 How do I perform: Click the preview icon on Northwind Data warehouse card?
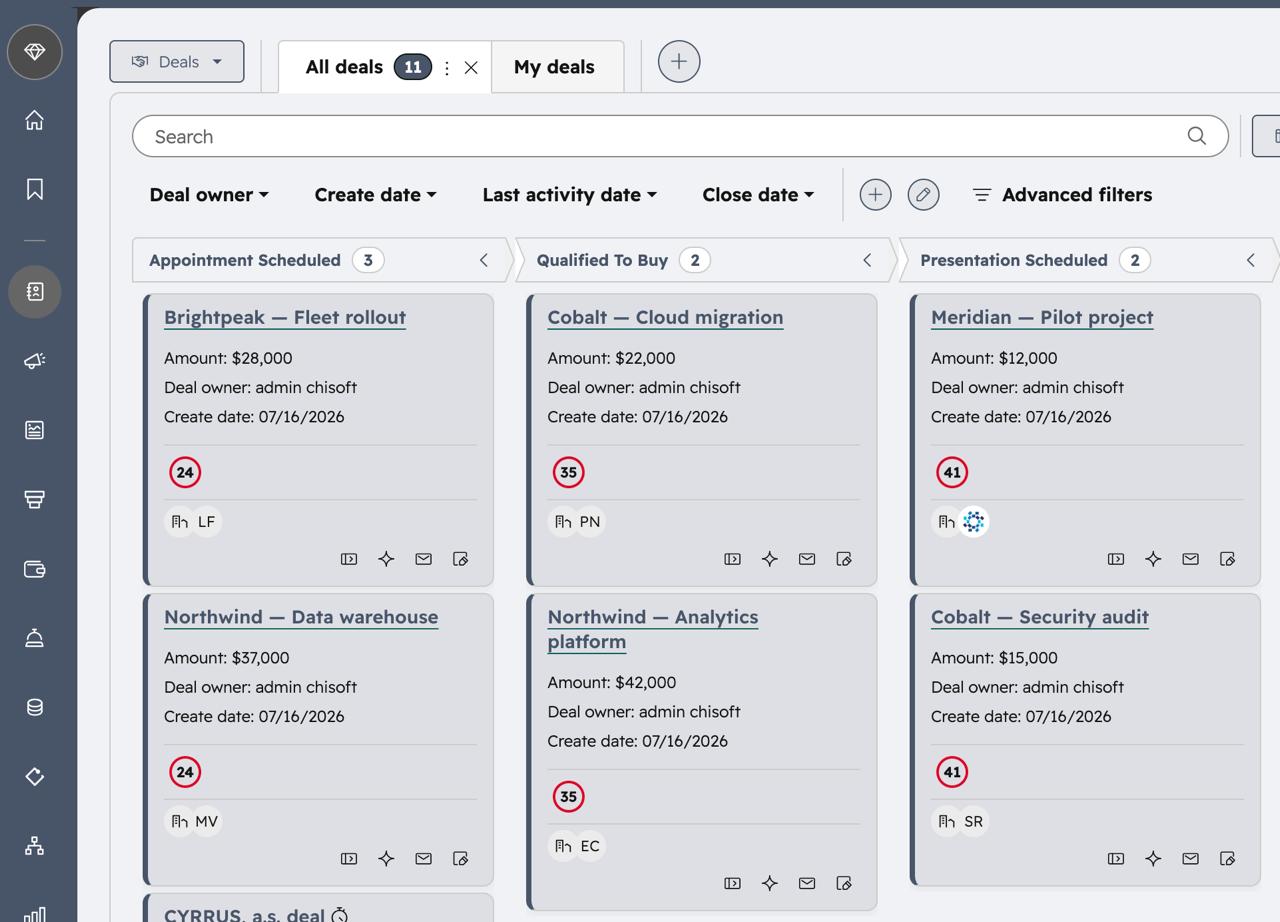349,859
